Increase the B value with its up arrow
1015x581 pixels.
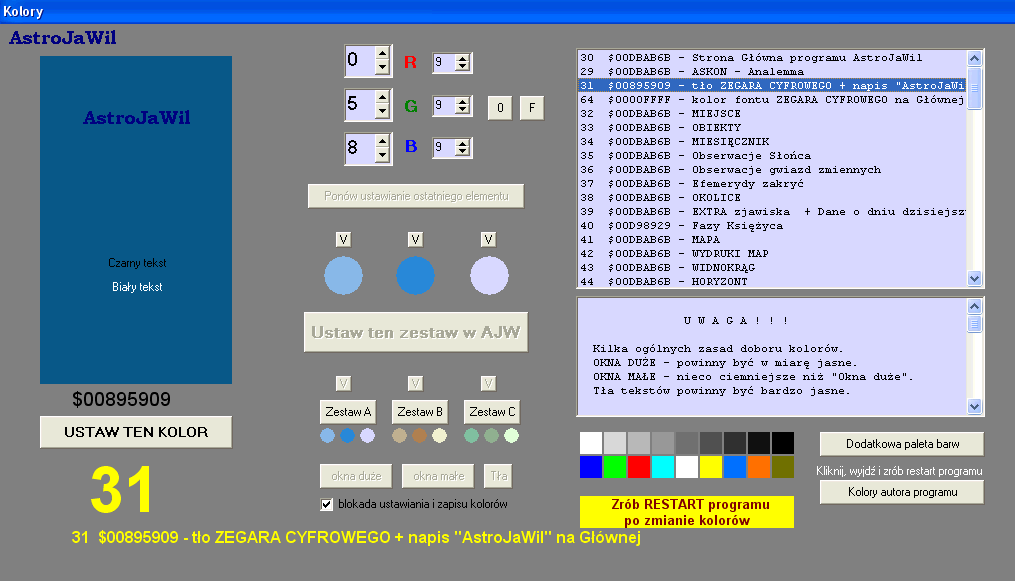click(382, 142)
